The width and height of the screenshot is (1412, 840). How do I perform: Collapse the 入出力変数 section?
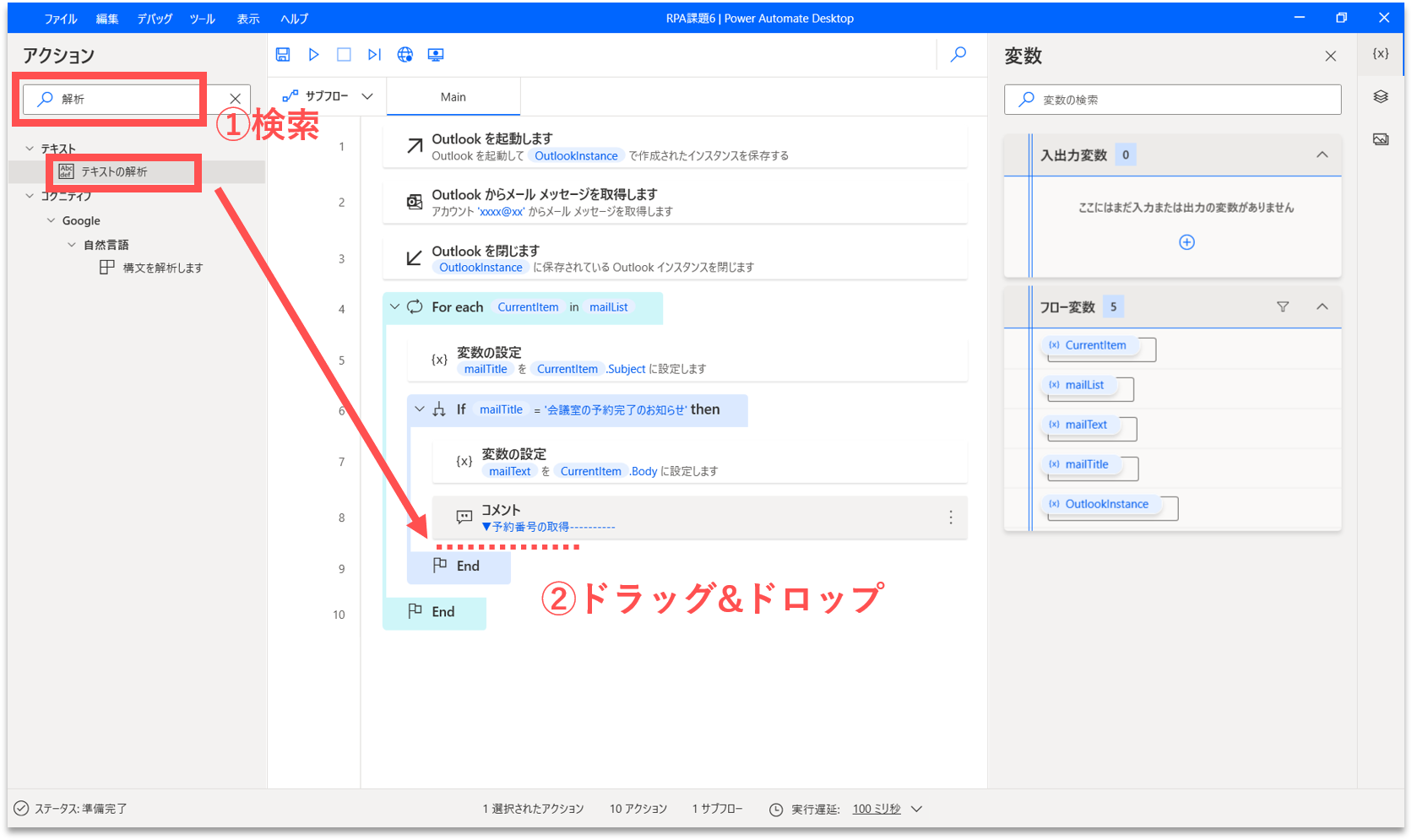point(1322,155)
